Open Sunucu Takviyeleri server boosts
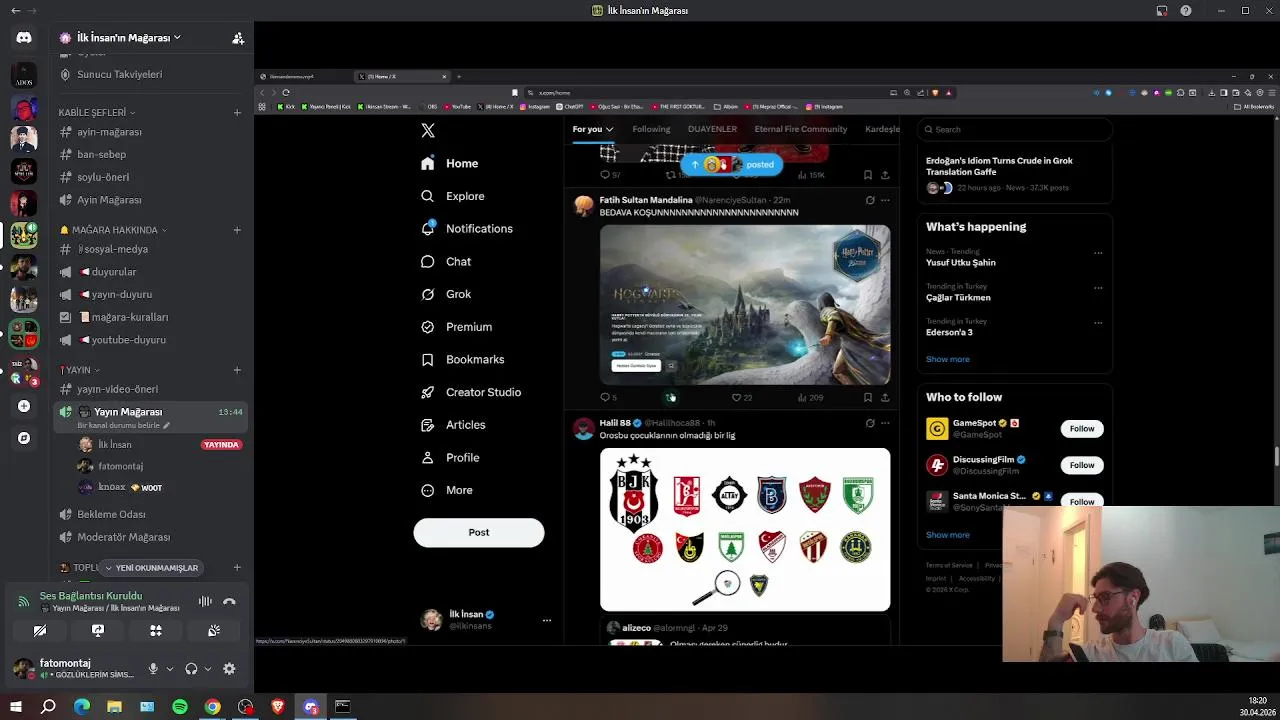Screen dimensions: 1280x720 click(x=150, y=74)
